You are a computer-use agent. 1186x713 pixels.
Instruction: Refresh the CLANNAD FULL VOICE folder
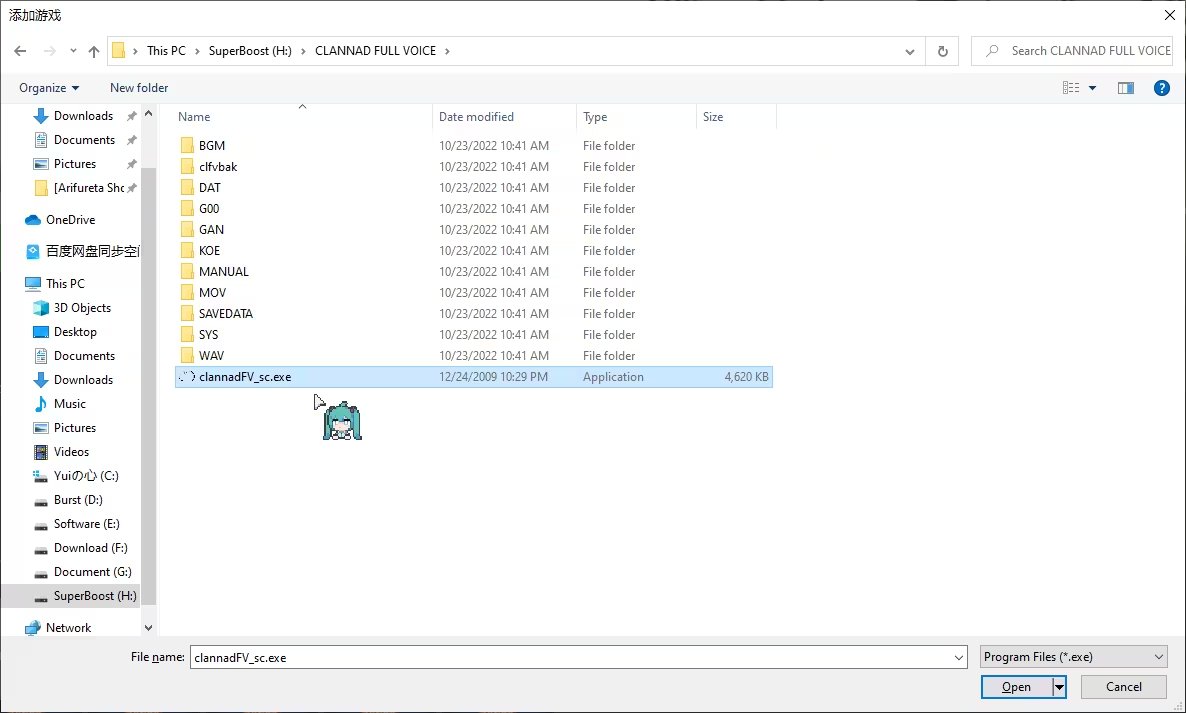tap(942, 51)
